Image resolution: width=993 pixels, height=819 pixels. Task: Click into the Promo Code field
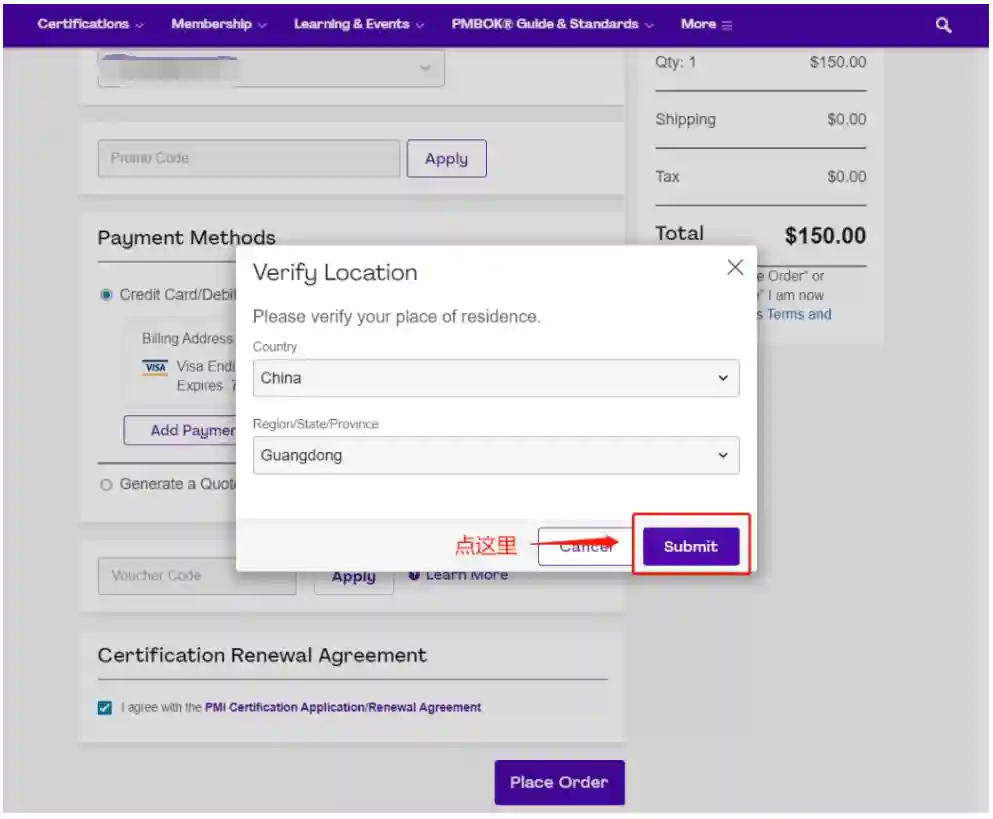tap(248, 159)
